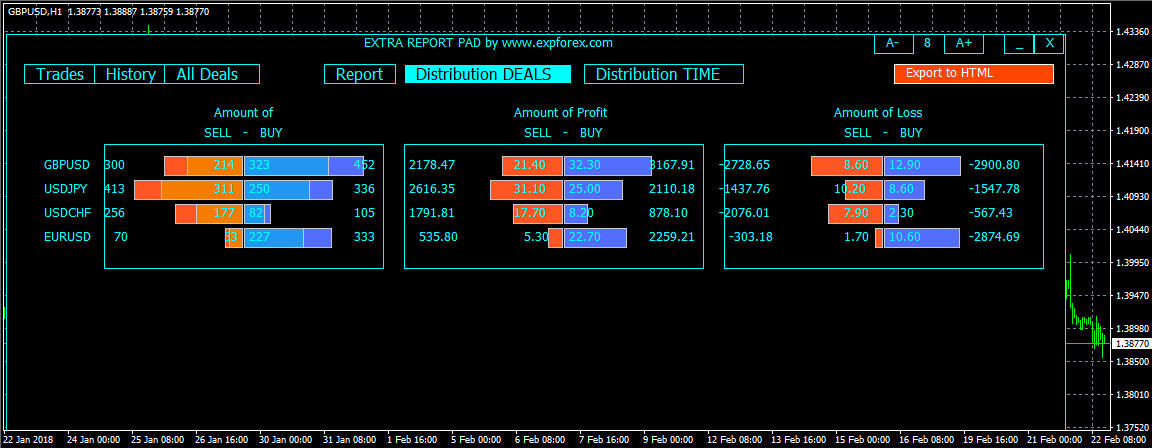This screenshot has height=448, width=1152.
Task: Click the GBPUSD symbol row label
Action: pos(68,166)
